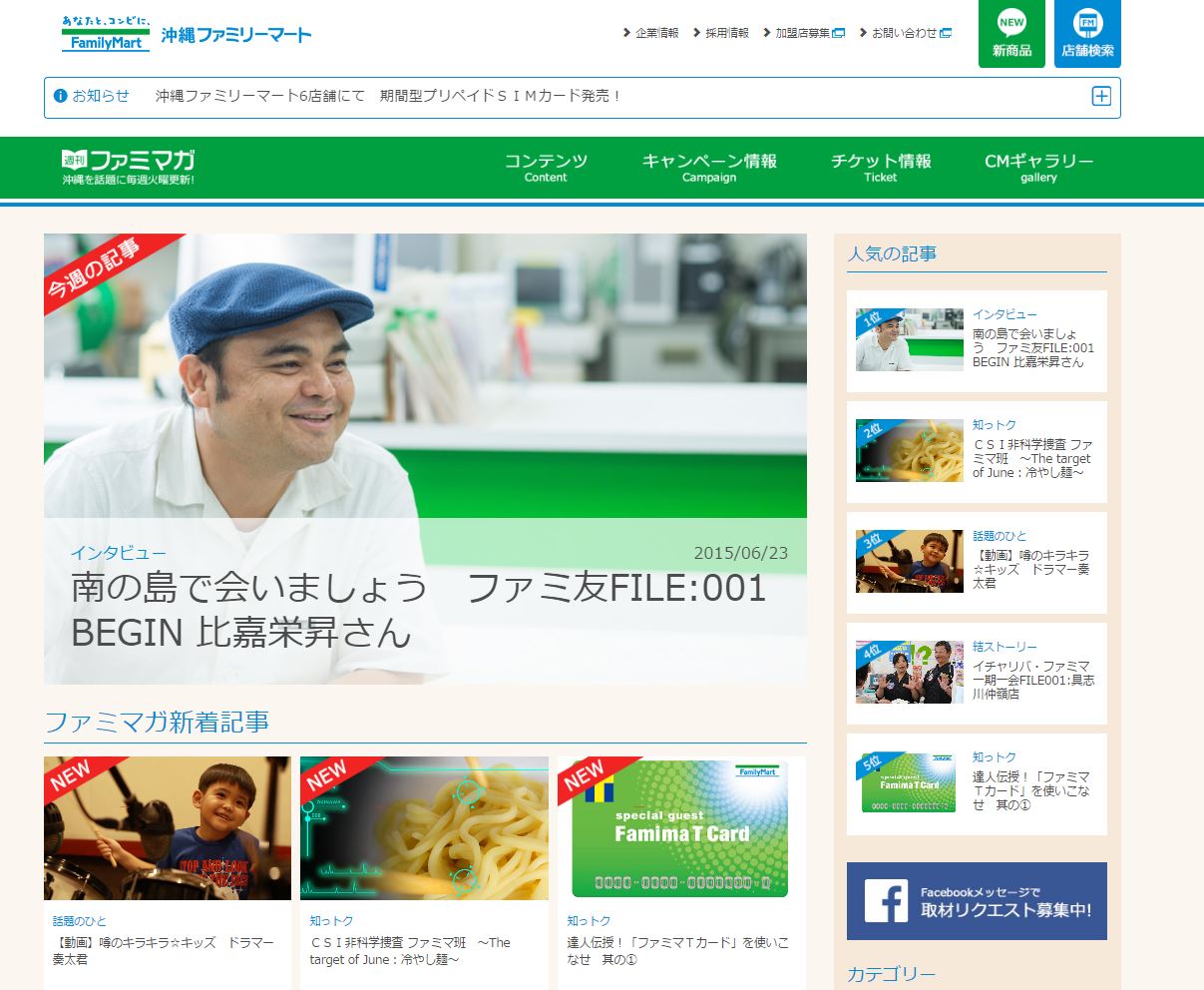This screenshot has width=1204, height=990.
Task: Click the FamilyMart logo
Action: 106,34
